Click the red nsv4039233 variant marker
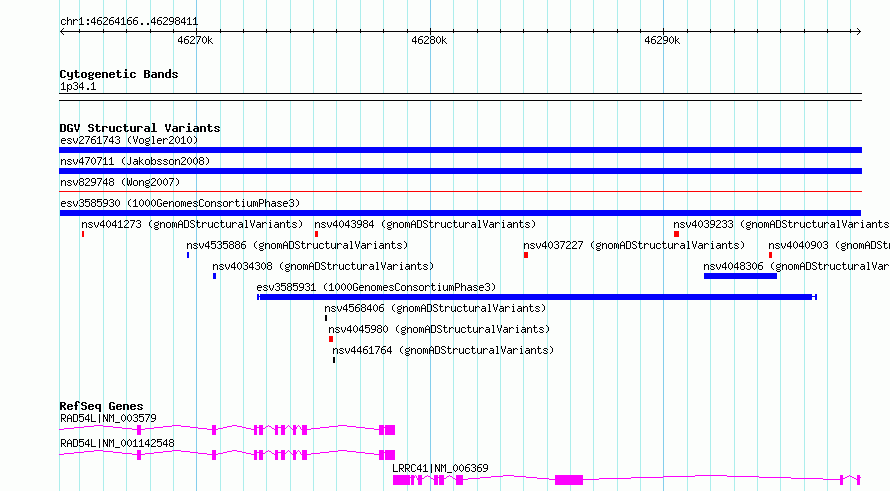The height and width of the screenshot is (491, 890). [677, 234]
